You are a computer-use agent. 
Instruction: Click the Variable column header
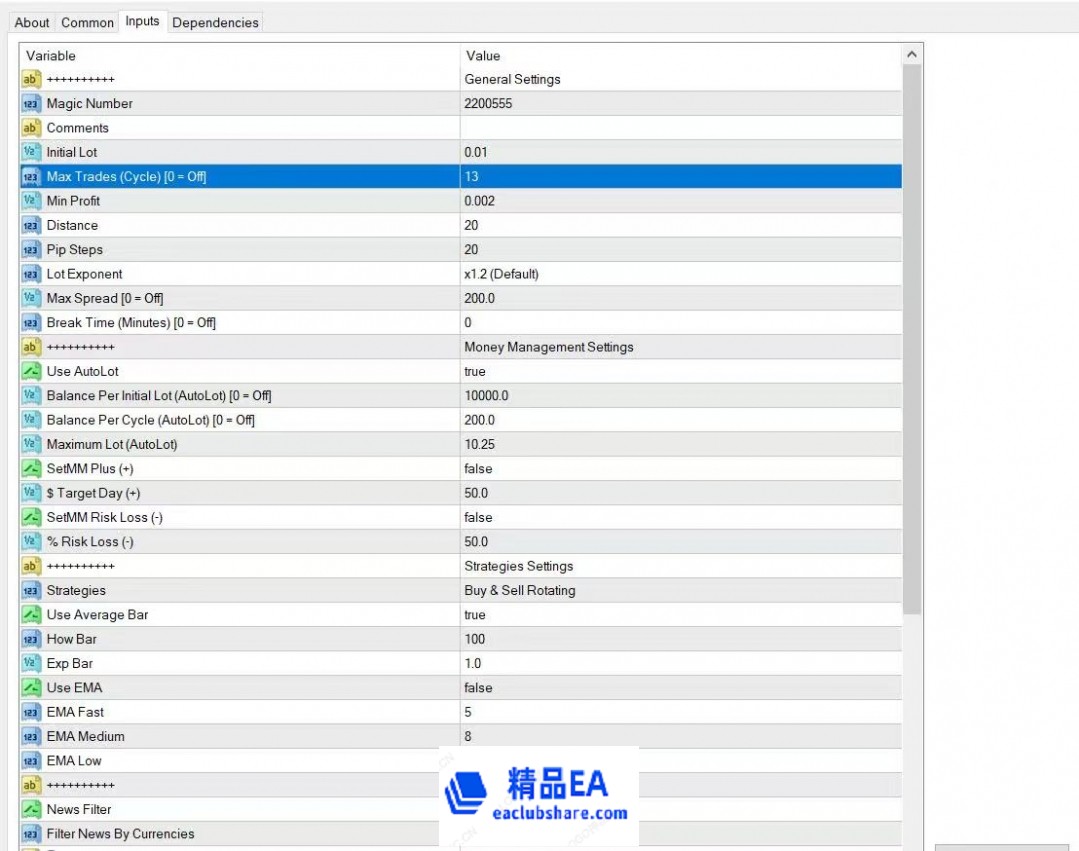point(240,56)
